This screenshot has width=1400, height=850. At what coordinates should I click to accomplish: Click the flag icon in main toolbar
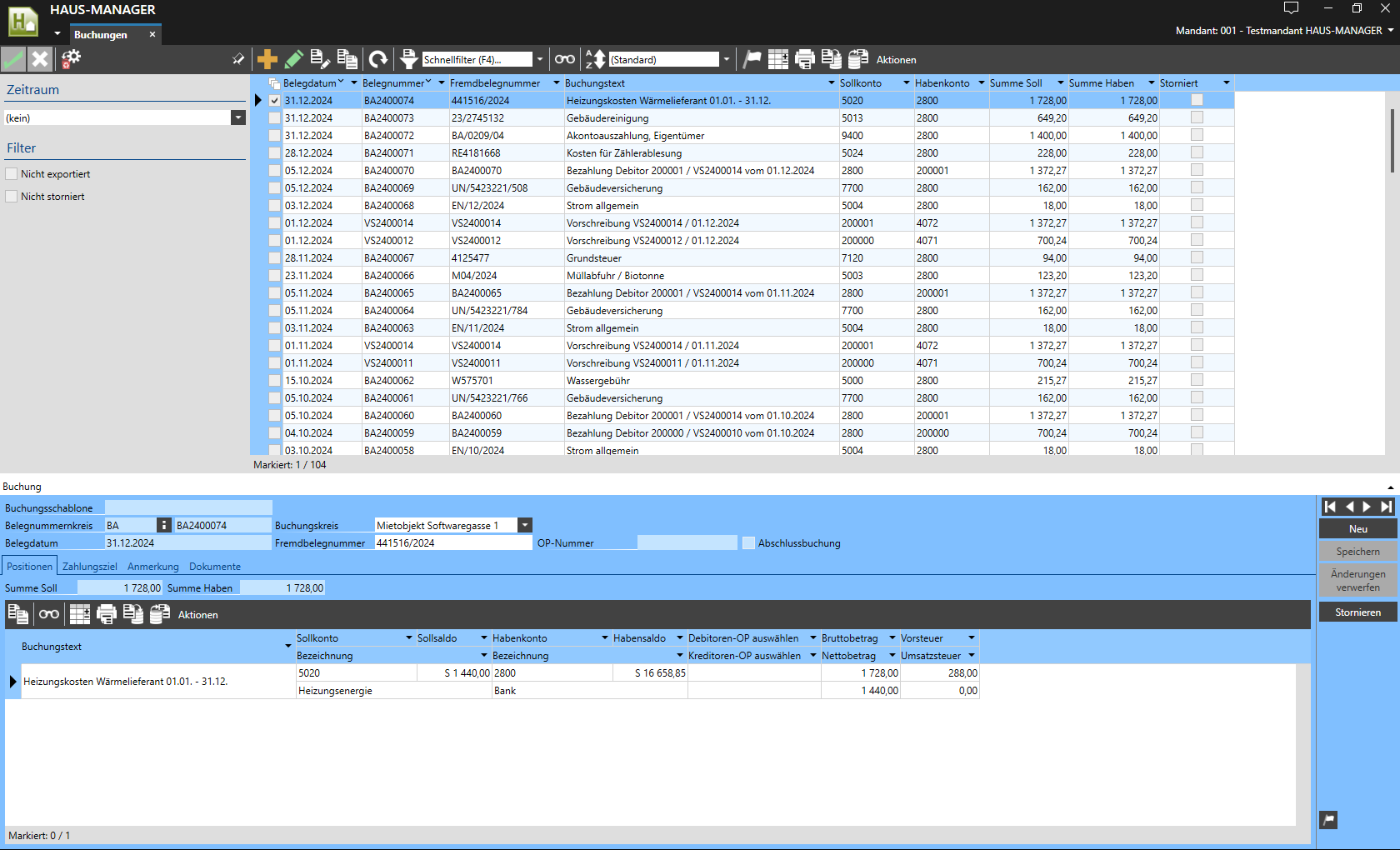click(752, 59)
